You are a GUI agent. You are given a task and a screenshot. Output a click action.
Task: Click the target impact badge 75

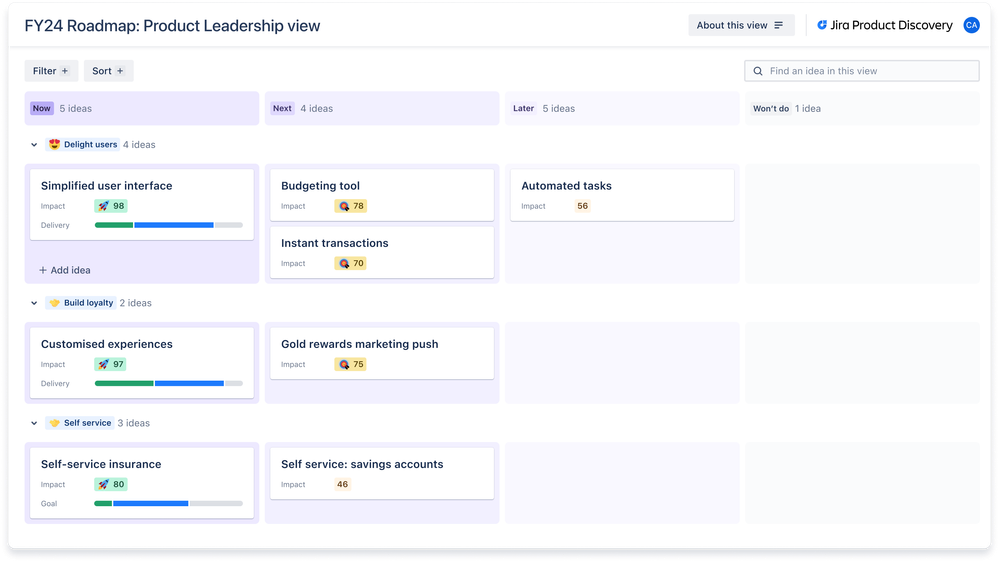tap(350, 364)
